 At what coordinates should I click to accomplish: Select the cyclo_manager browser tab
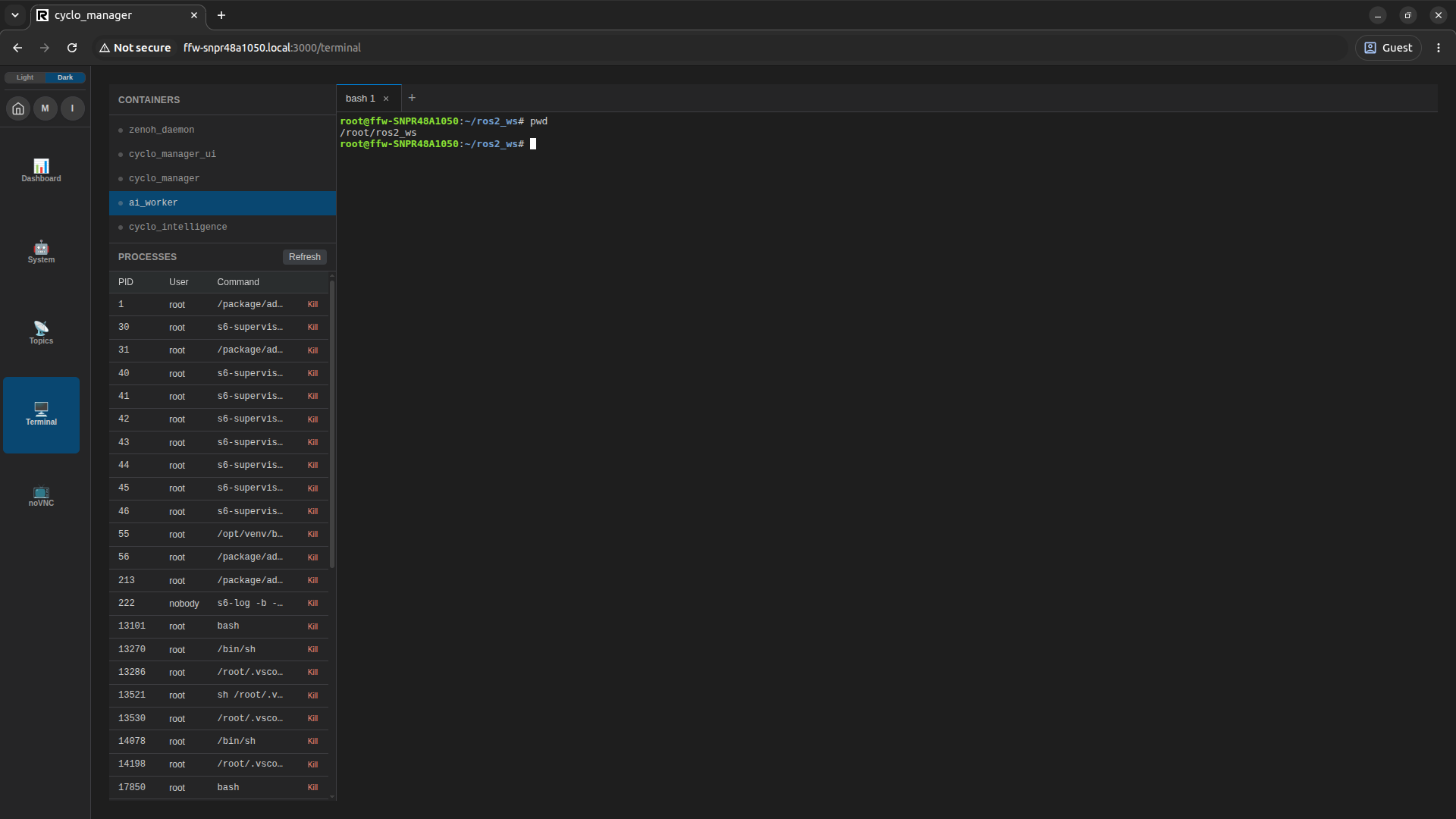pos(118,15)
